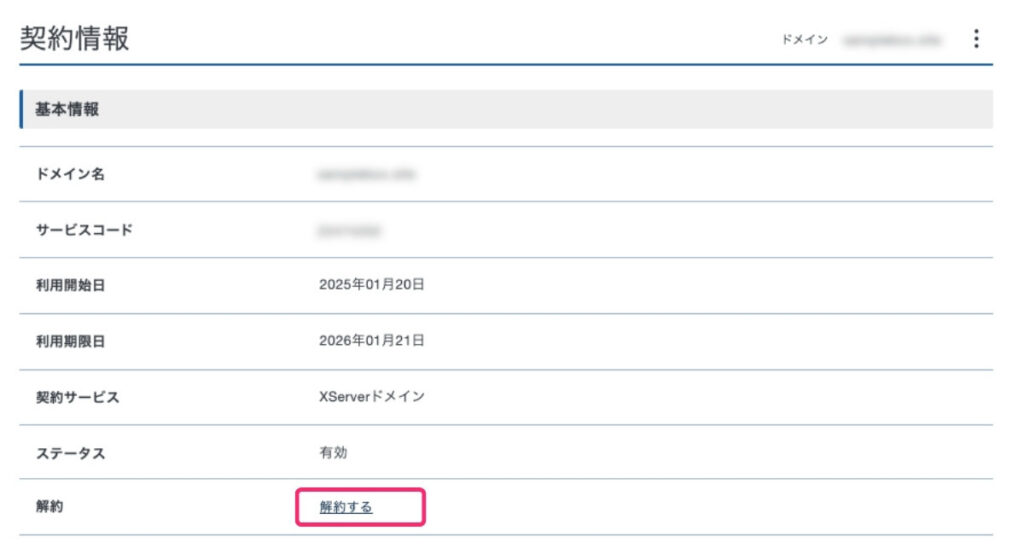
Task: Click the ドメイン label in the header
Action: point(804,40)
